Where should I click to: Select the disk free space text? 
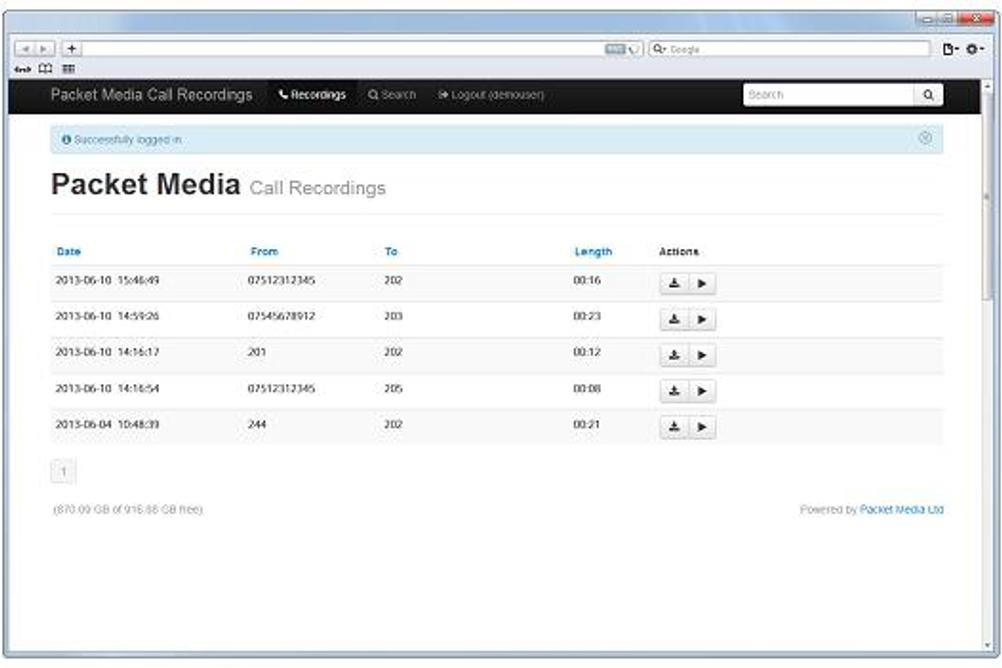tap(127, 509)
